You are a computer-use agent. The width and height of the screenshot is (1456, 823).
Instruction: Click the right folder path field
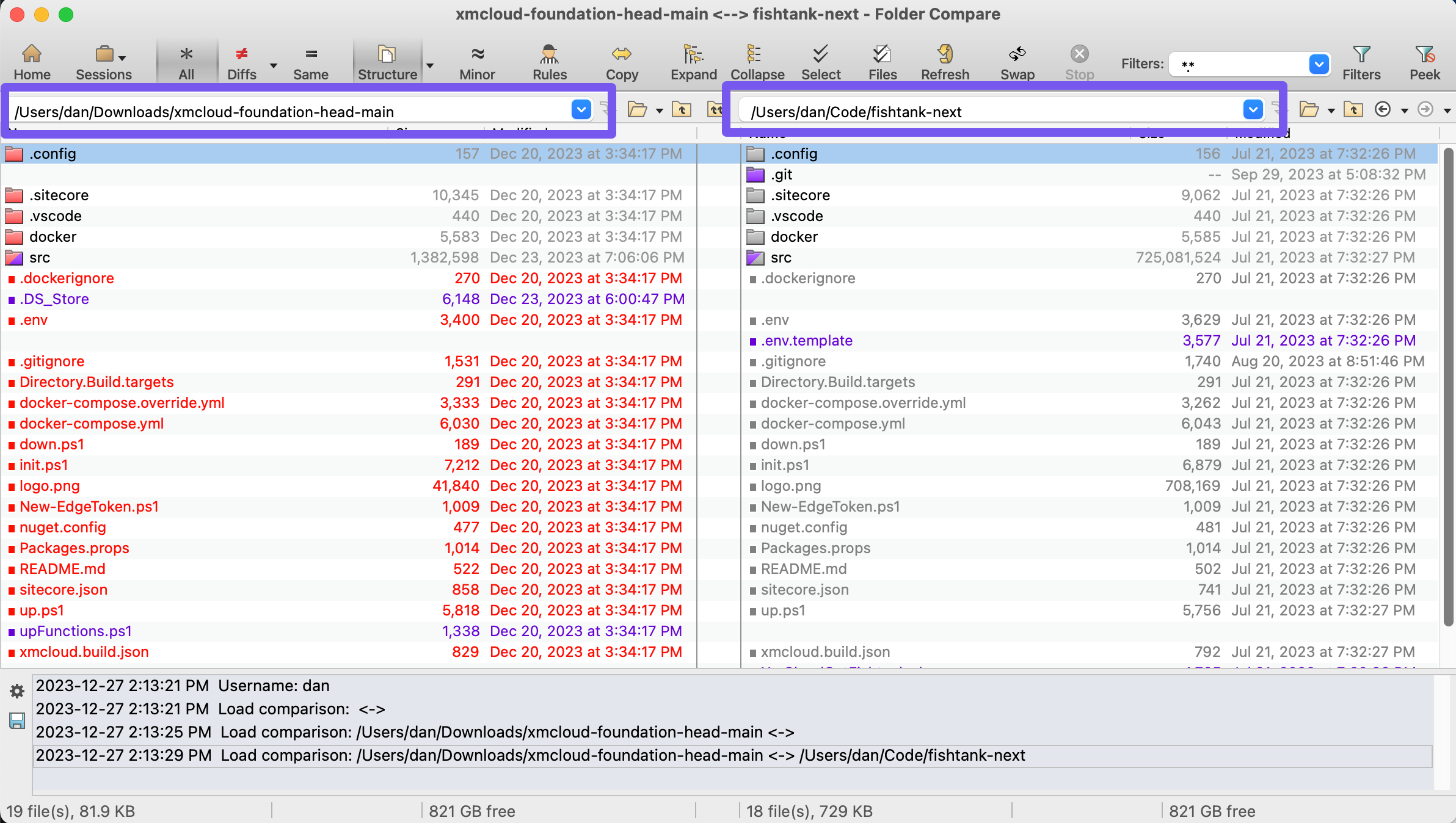[x=991, y=112]
